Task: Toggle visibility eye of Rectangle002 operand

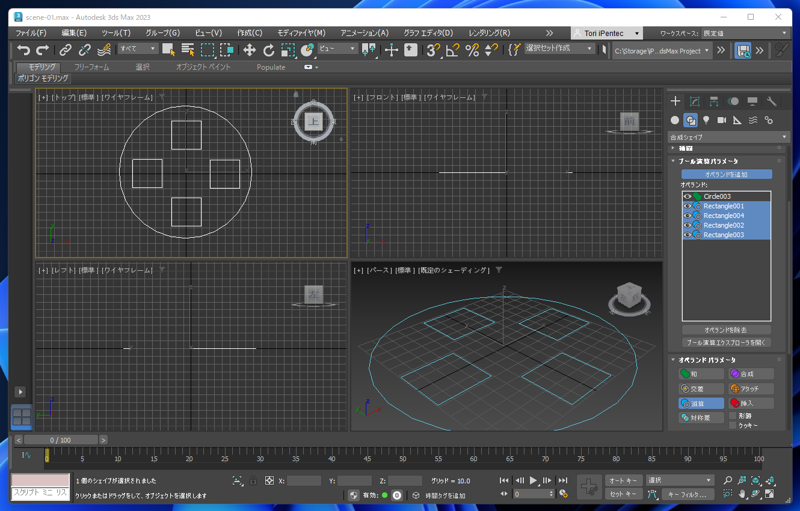Action: coord(687,225)
